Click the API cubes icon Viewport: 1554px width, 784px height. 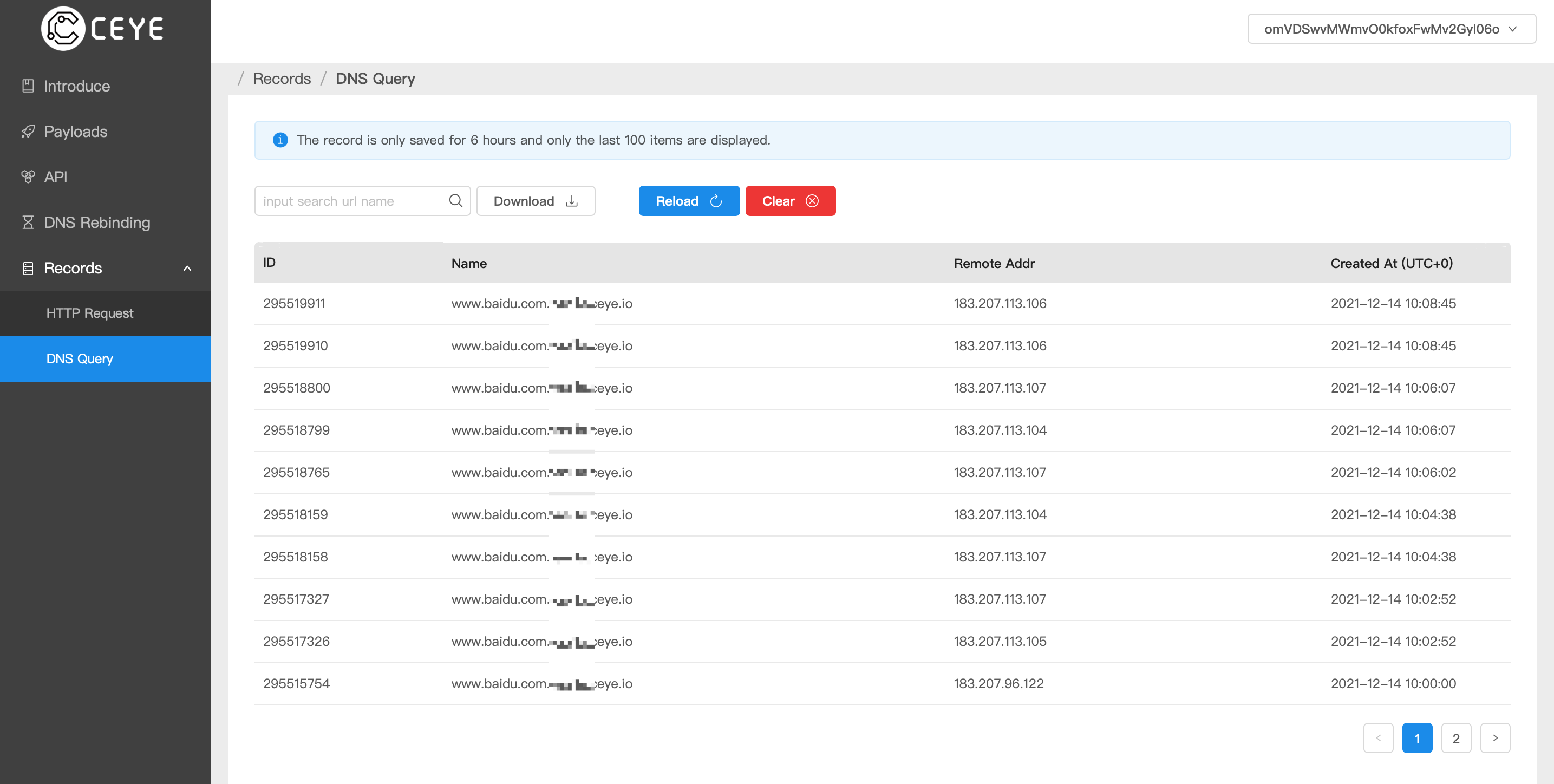[28, 177]
